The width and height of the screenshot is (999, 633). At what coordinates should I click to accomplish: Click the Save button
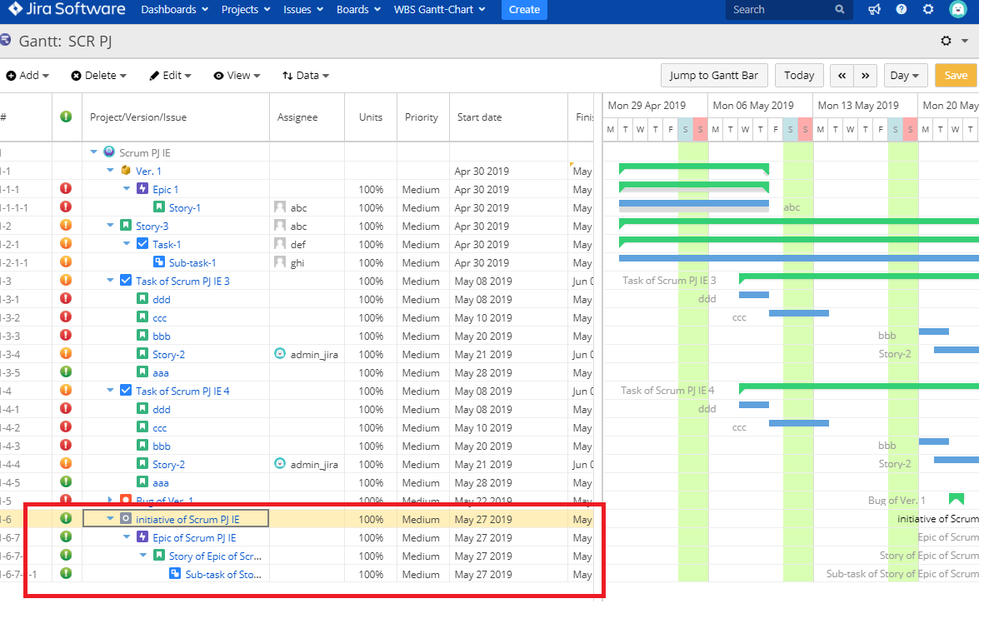point(956,75)
